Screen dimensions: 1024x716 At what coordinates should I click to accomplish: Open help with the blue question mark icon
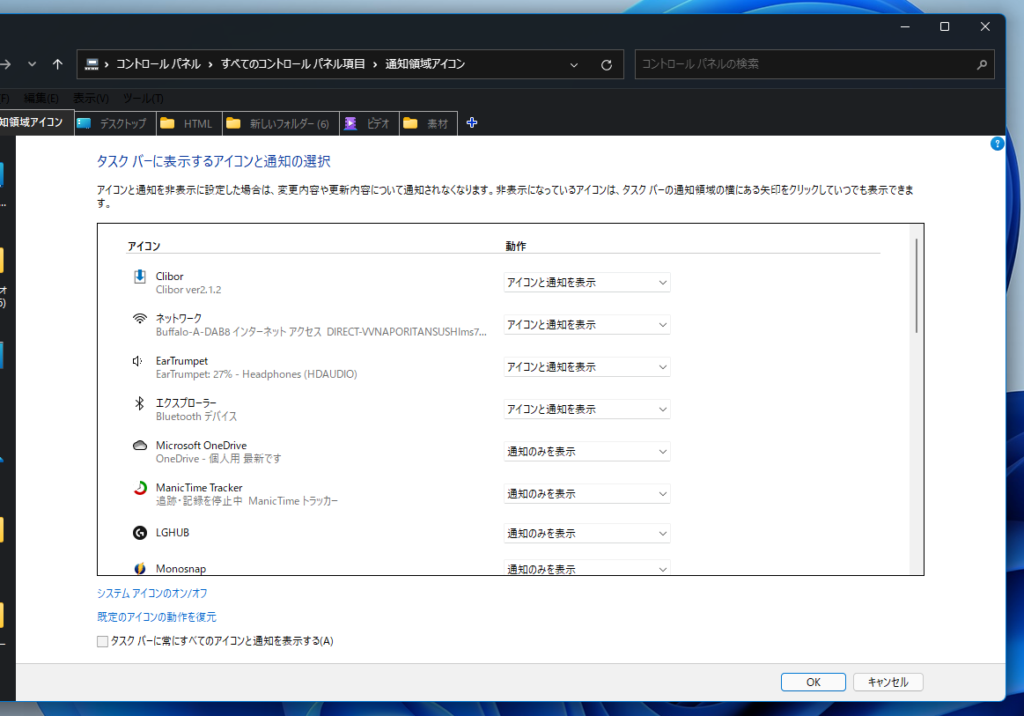click(997, 144)
